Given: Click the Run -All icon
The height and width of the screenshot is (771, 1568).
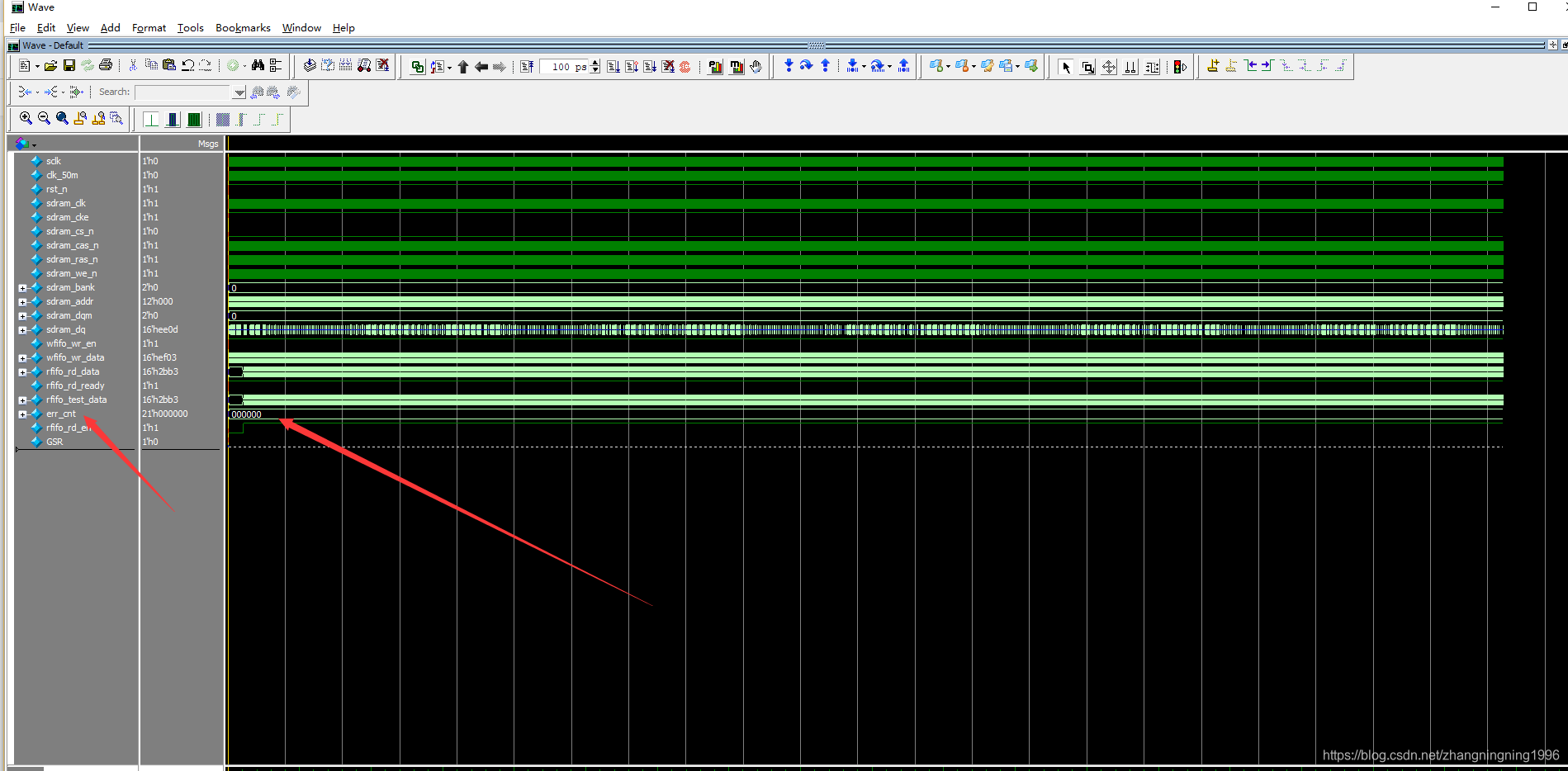Looking at the screenshot, I should [649, 67].
